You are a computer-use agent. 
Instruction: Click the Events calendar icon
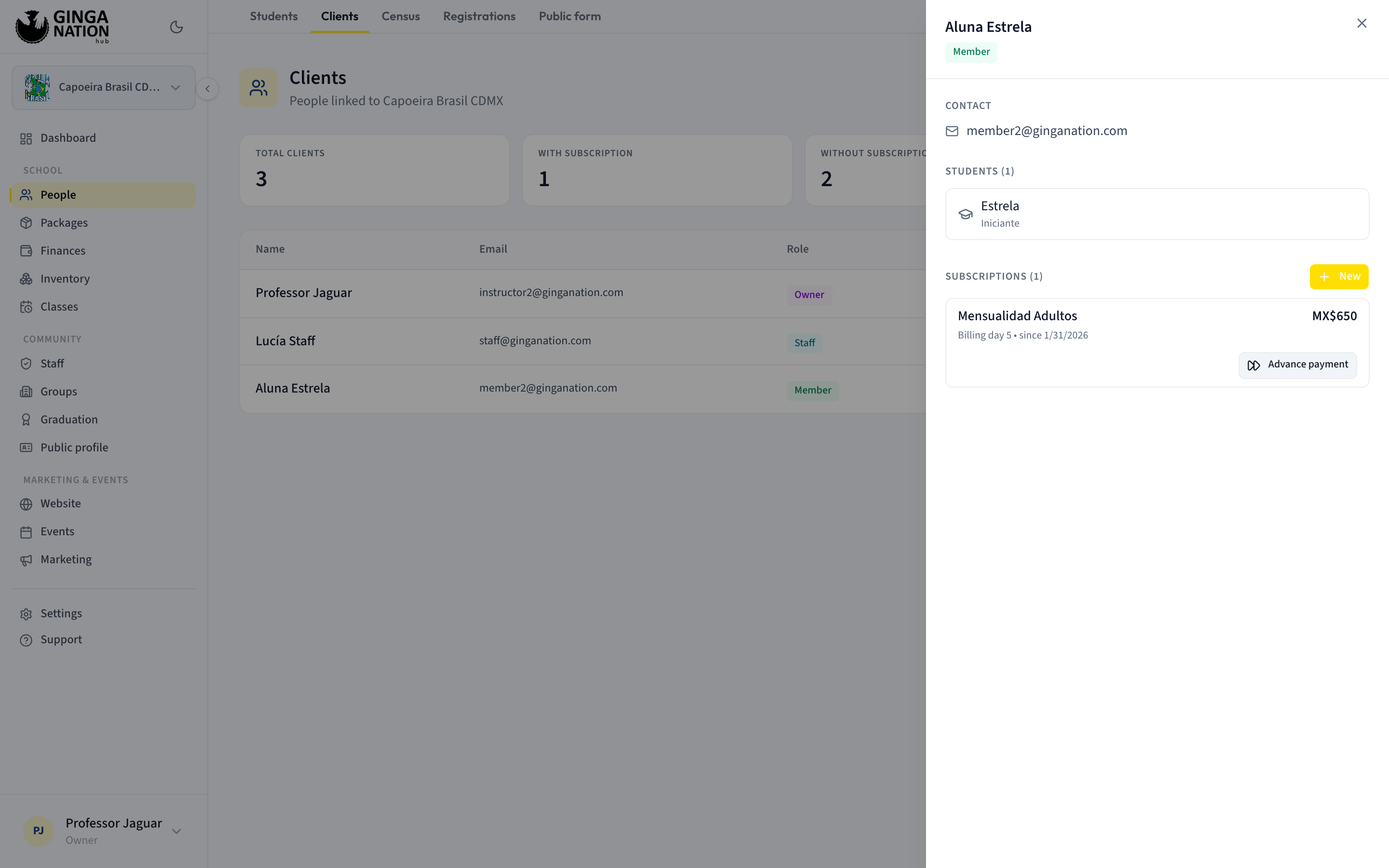(x=26, y=532)
